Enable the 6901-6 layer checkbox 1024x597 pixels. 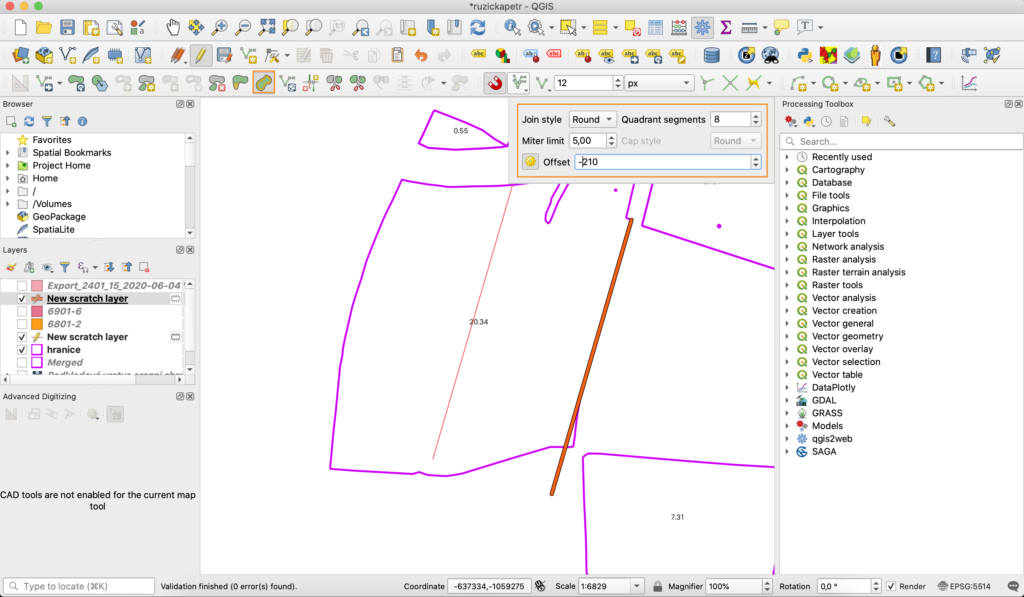[x=22, y=312]
